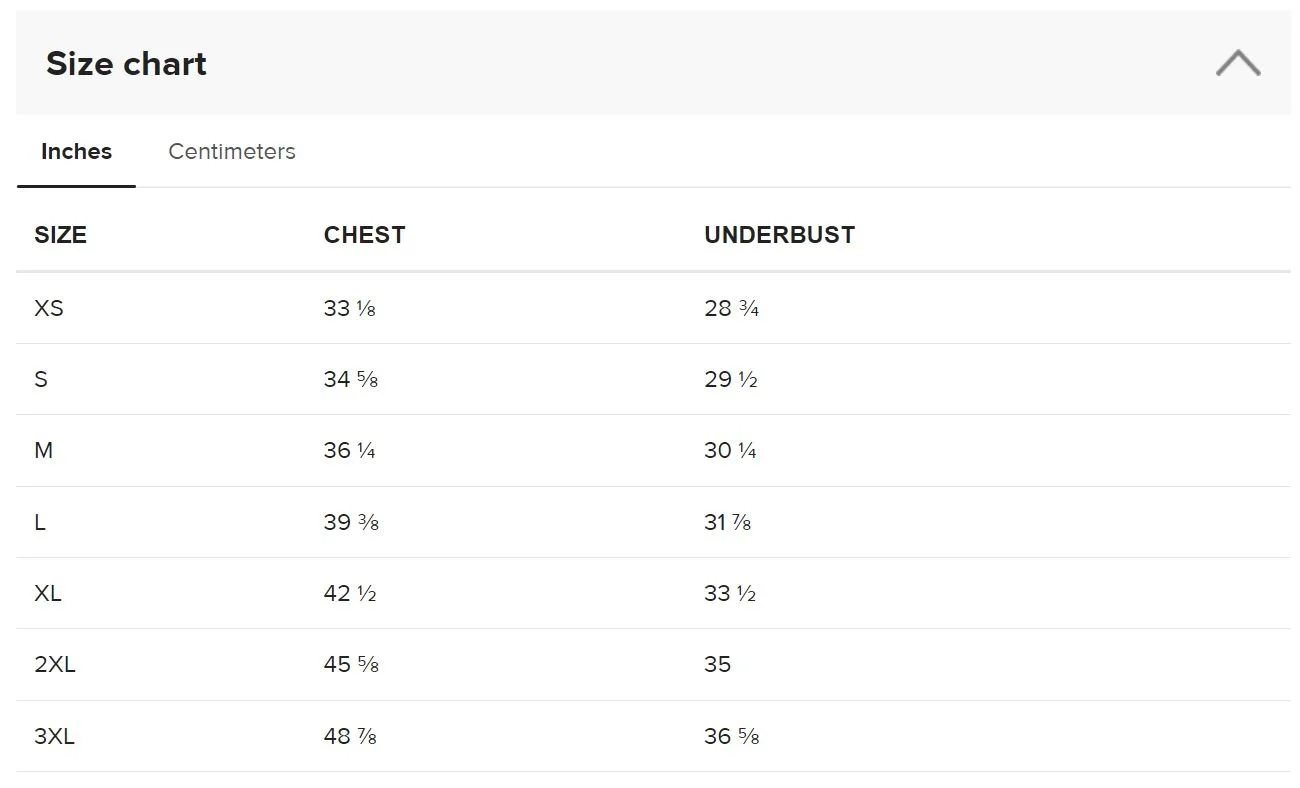The height and width of the screenshot is (788, 1300).
Task: Select the L size row label
Action: pyautogui.click(x=40, y=522)
